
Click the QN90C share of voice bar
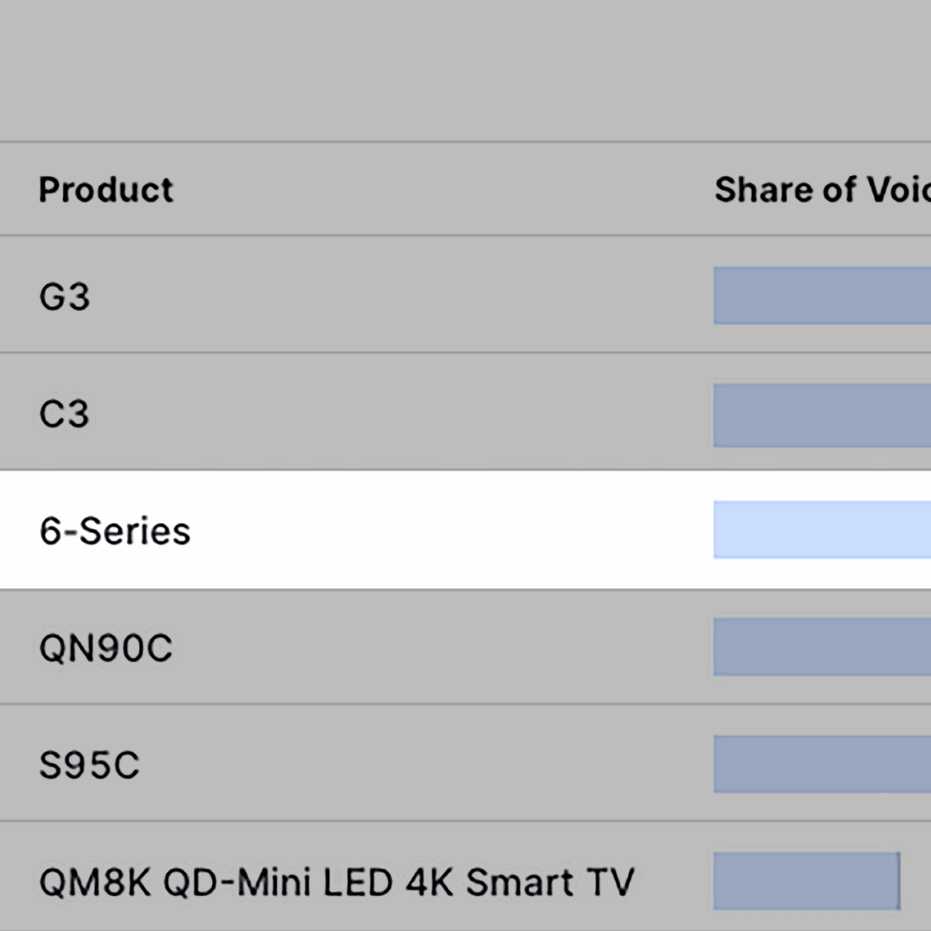pos(822,647)
